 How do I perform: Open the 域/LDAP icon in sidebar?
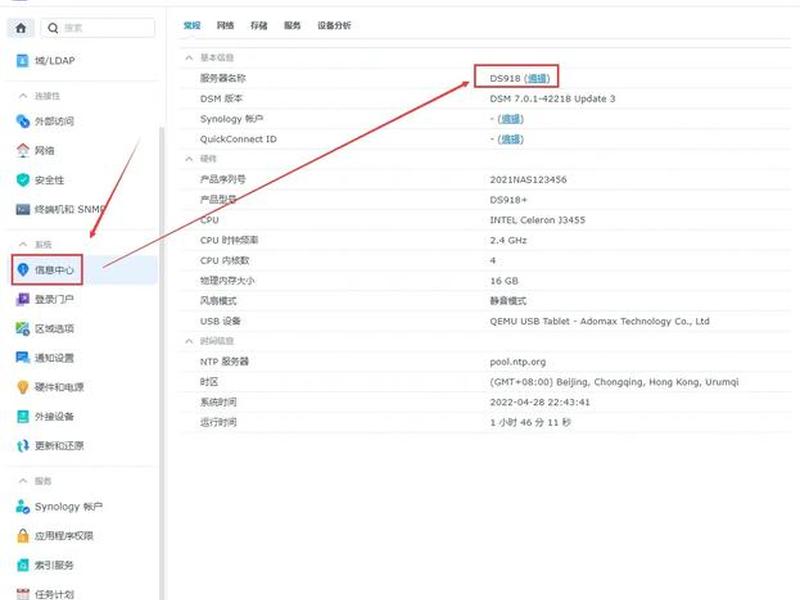[22, 61]
